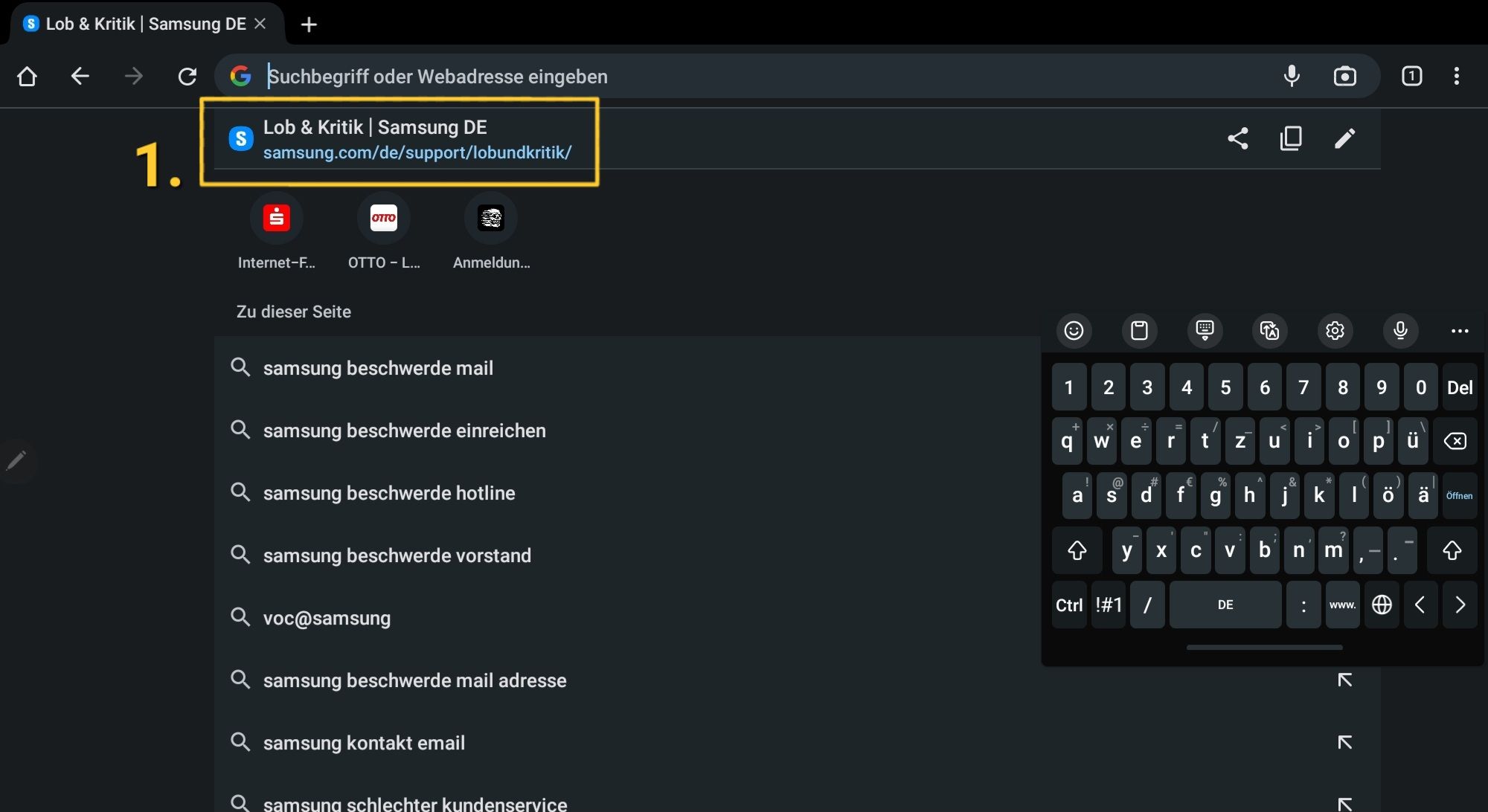The height and width of the screenshot is (812, 1488).
Task: Move cursor right with arrow key
Action: 1460,605
